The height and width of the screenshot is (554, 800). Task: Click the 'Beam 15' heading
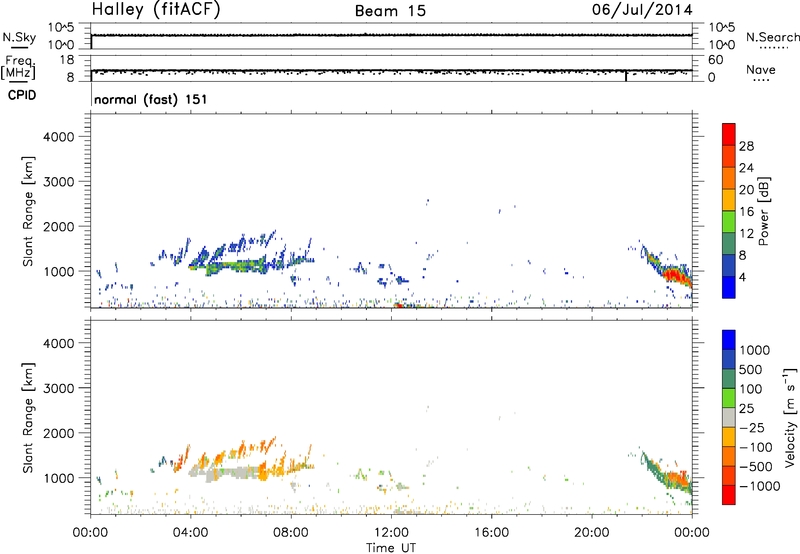pyautogui.click(x=390, y=11)
